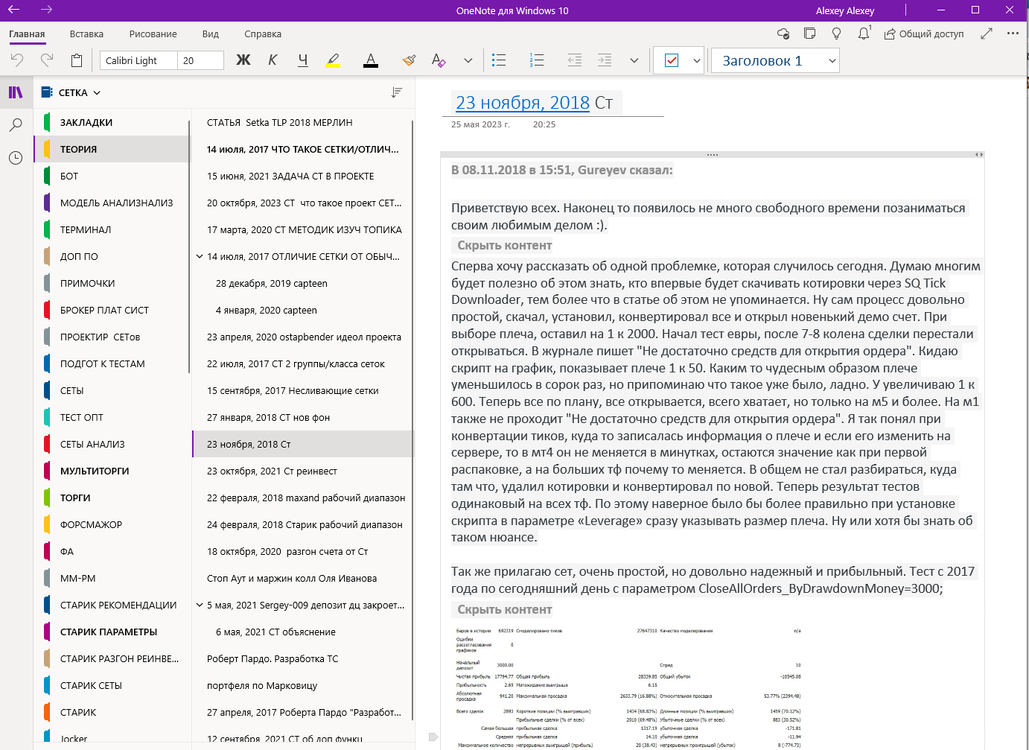Toggle bold formatting (Ж)

click(243, 60)
